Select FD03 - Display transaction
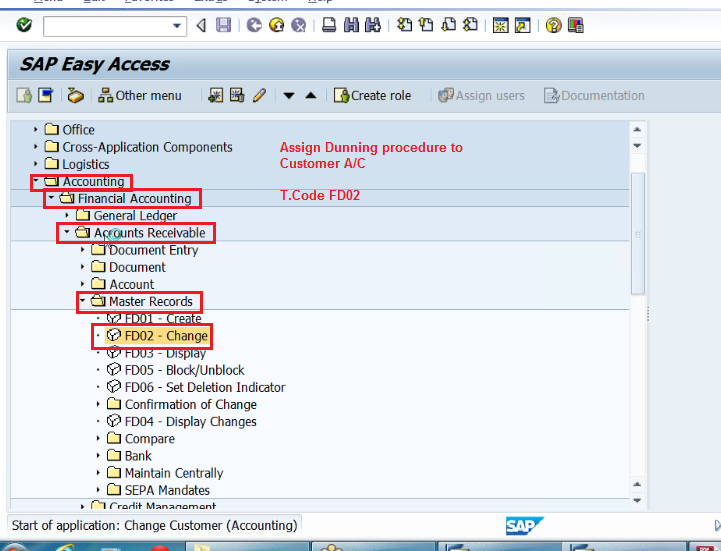 tap(165, 353)
